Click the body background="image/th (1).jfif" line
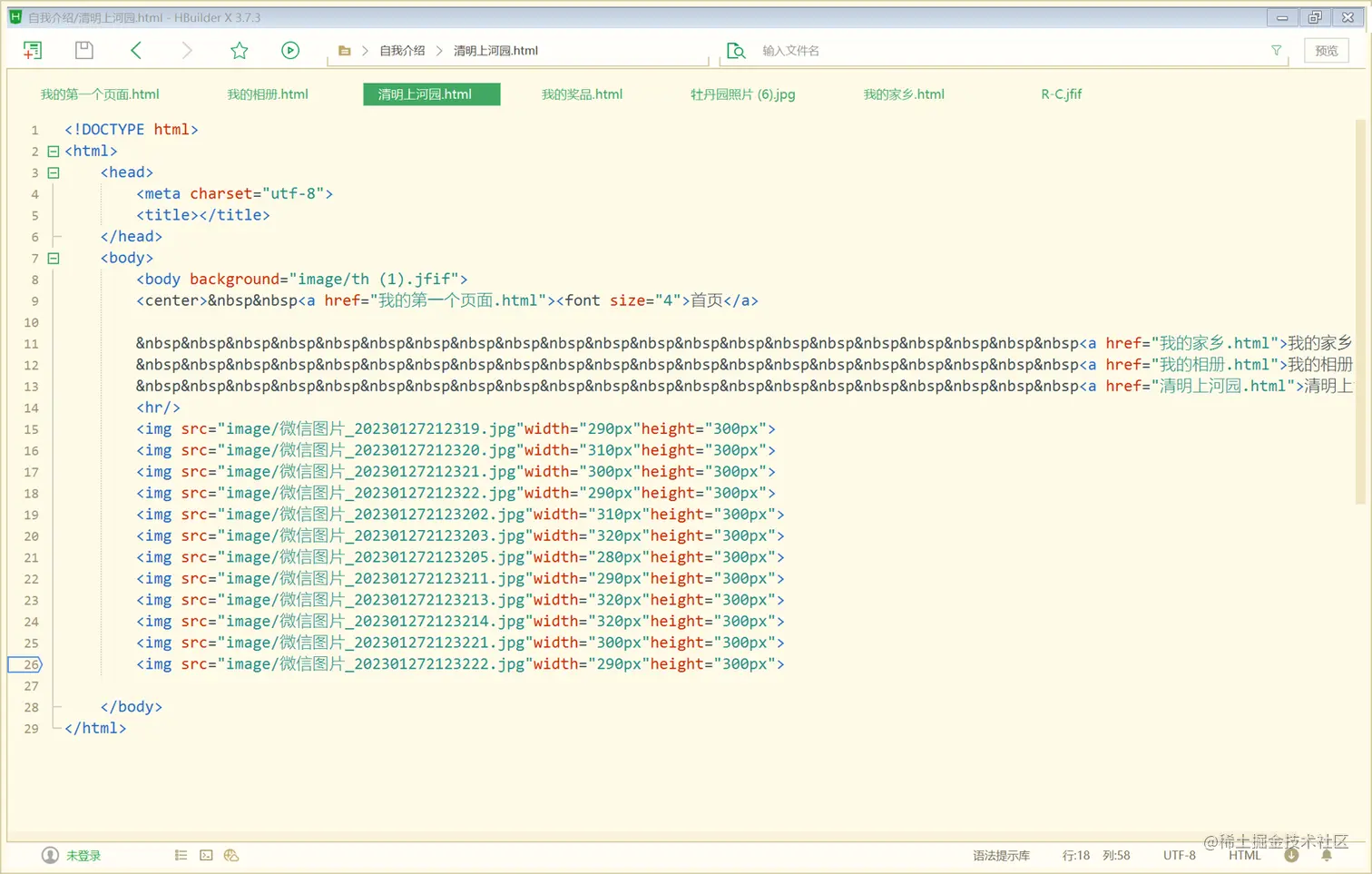This screenshot has height=874, width=1372. [302, 280]
